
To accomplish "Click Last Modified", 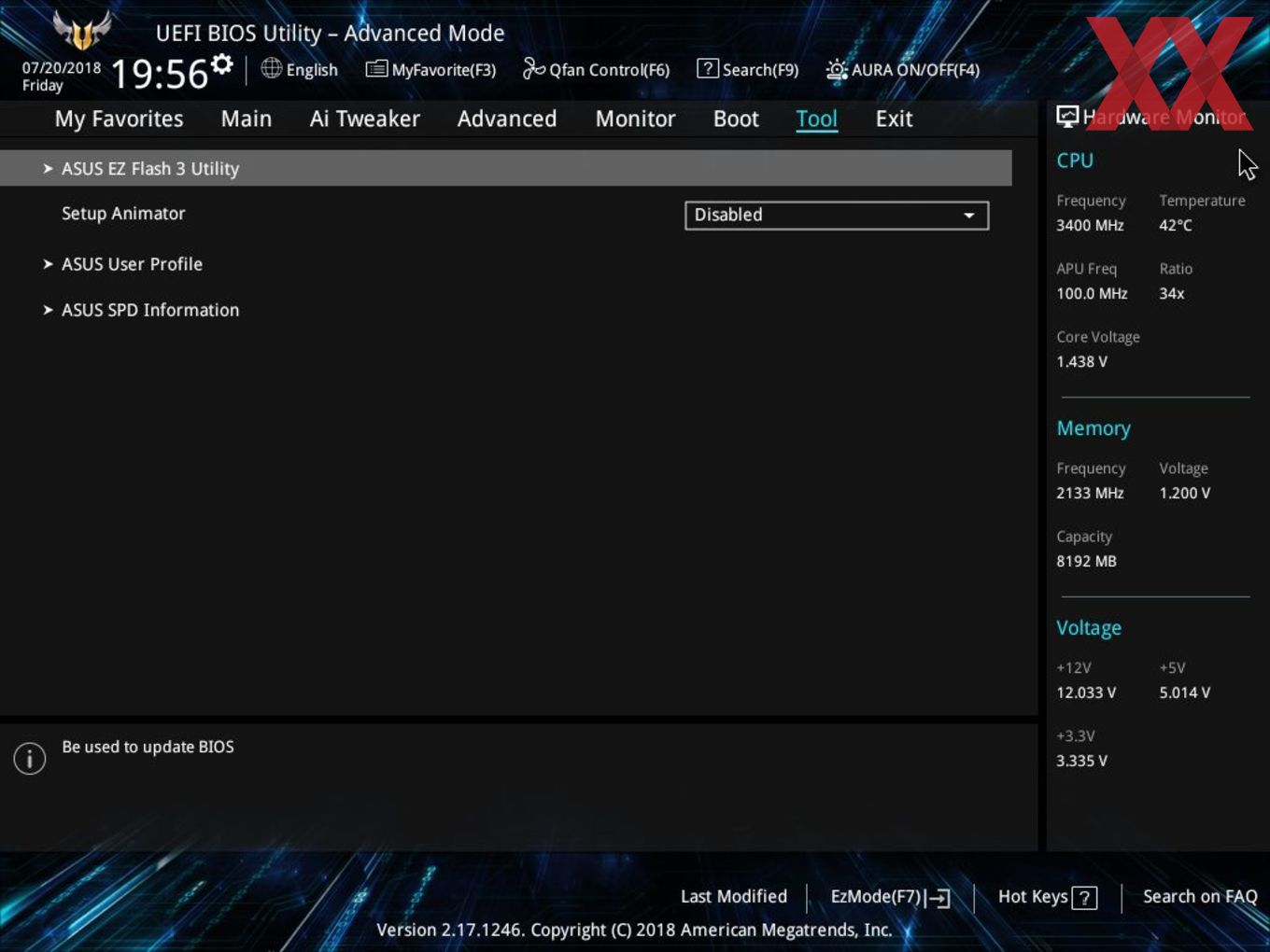I will (x=734, y=897).
